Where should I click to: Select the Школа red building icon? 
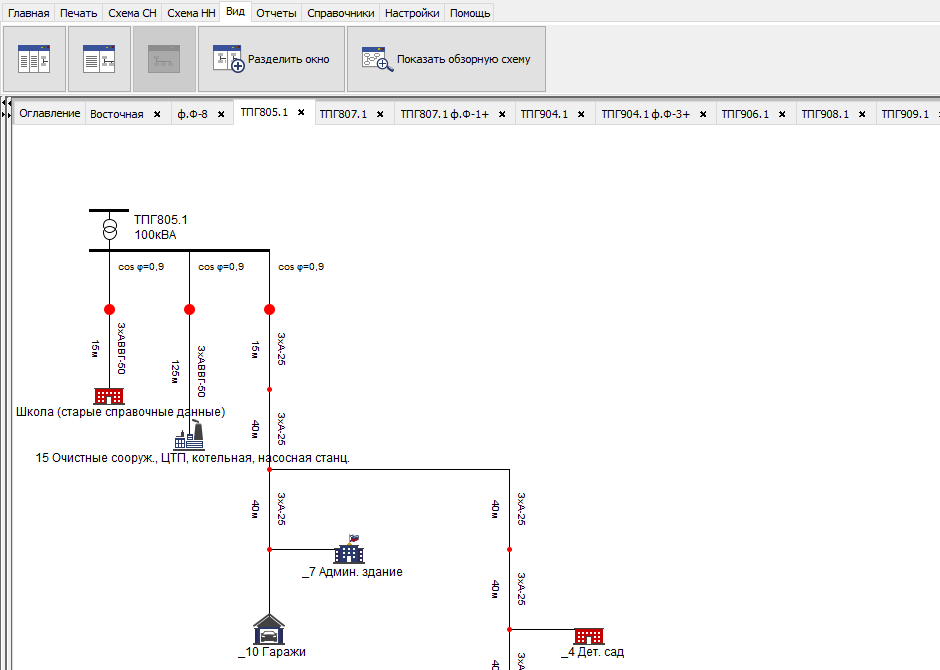pos(109,396)
